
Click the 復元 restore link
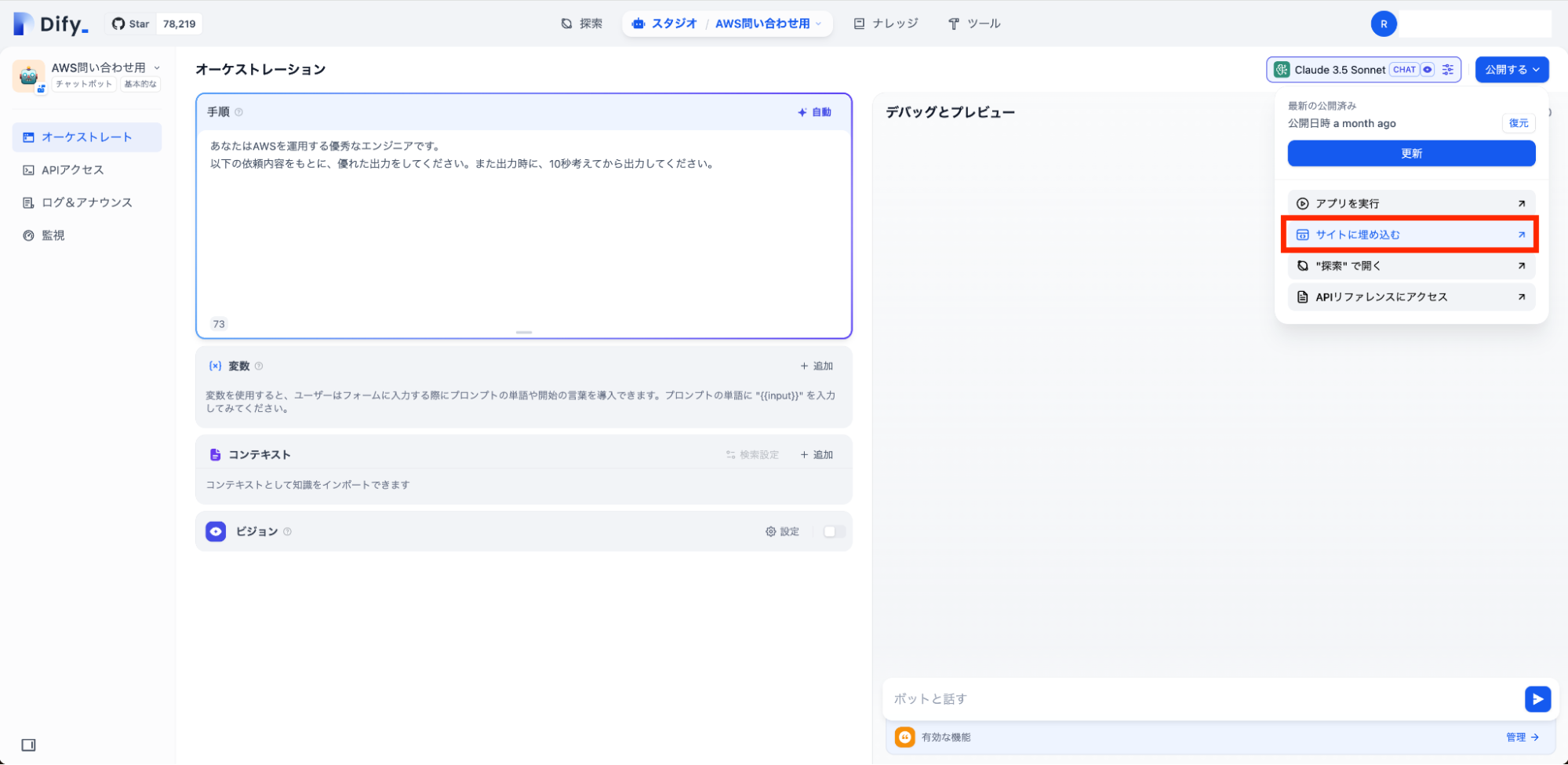1518,122
